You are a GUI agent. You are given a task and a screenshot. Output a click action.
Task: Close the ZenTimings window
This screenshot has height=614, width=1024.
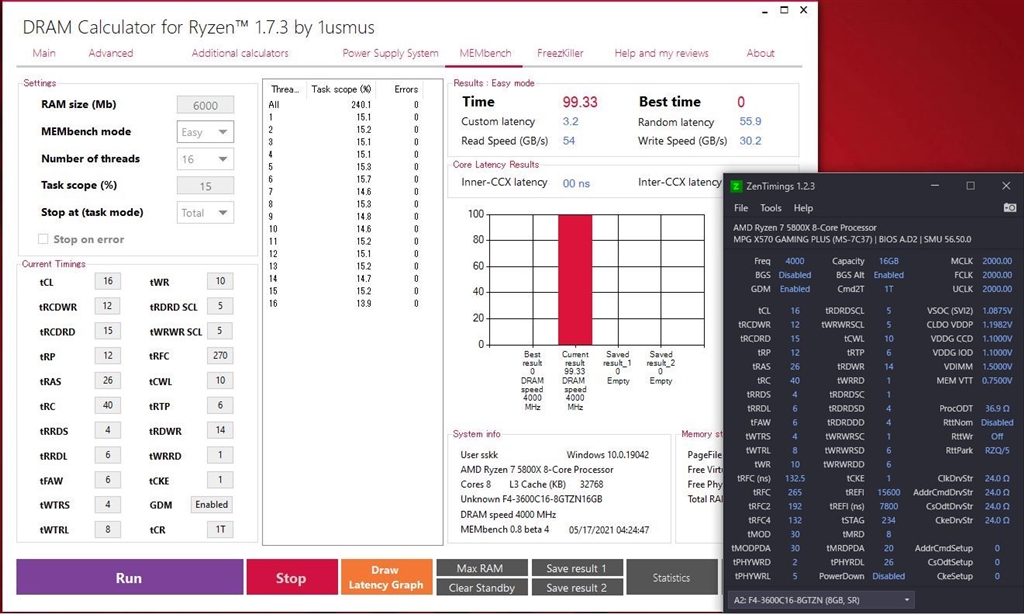(x=1006, y=186)
